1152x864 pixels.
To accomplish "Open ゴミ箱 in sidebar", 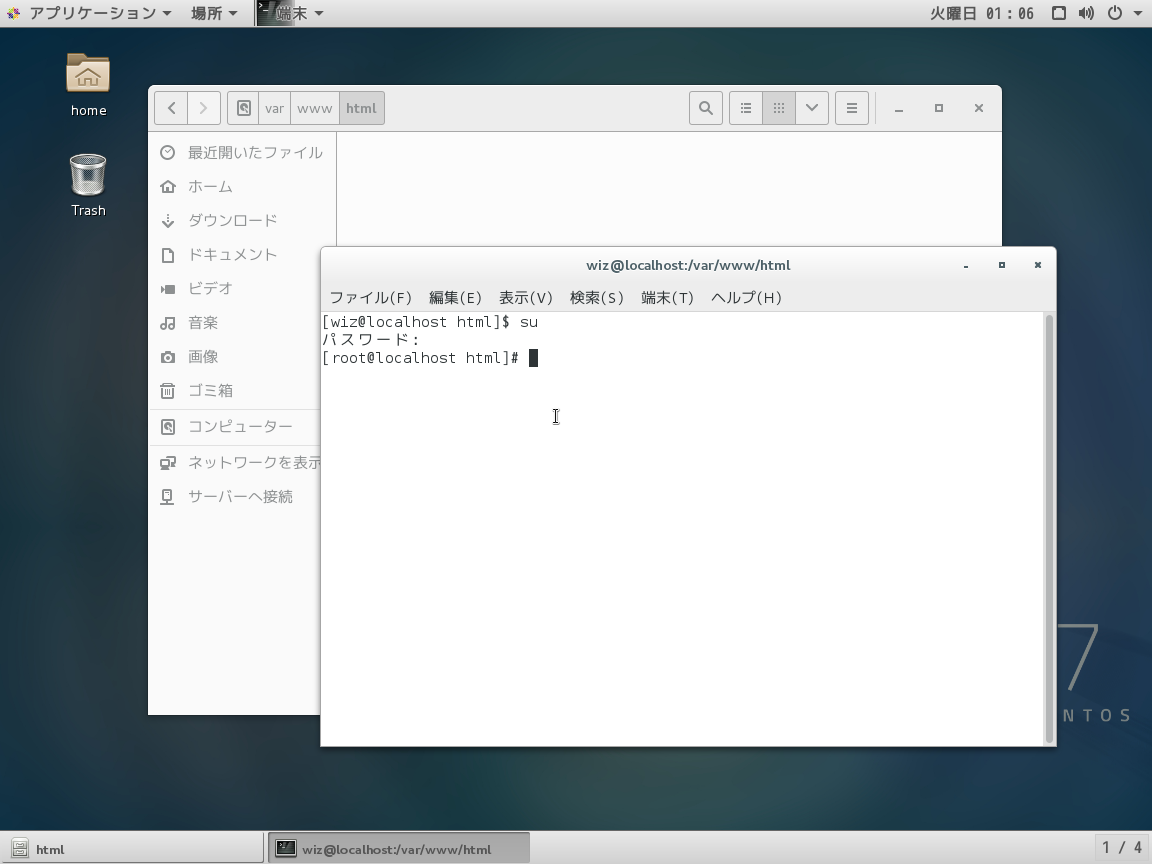I will (x=235, y=391).
